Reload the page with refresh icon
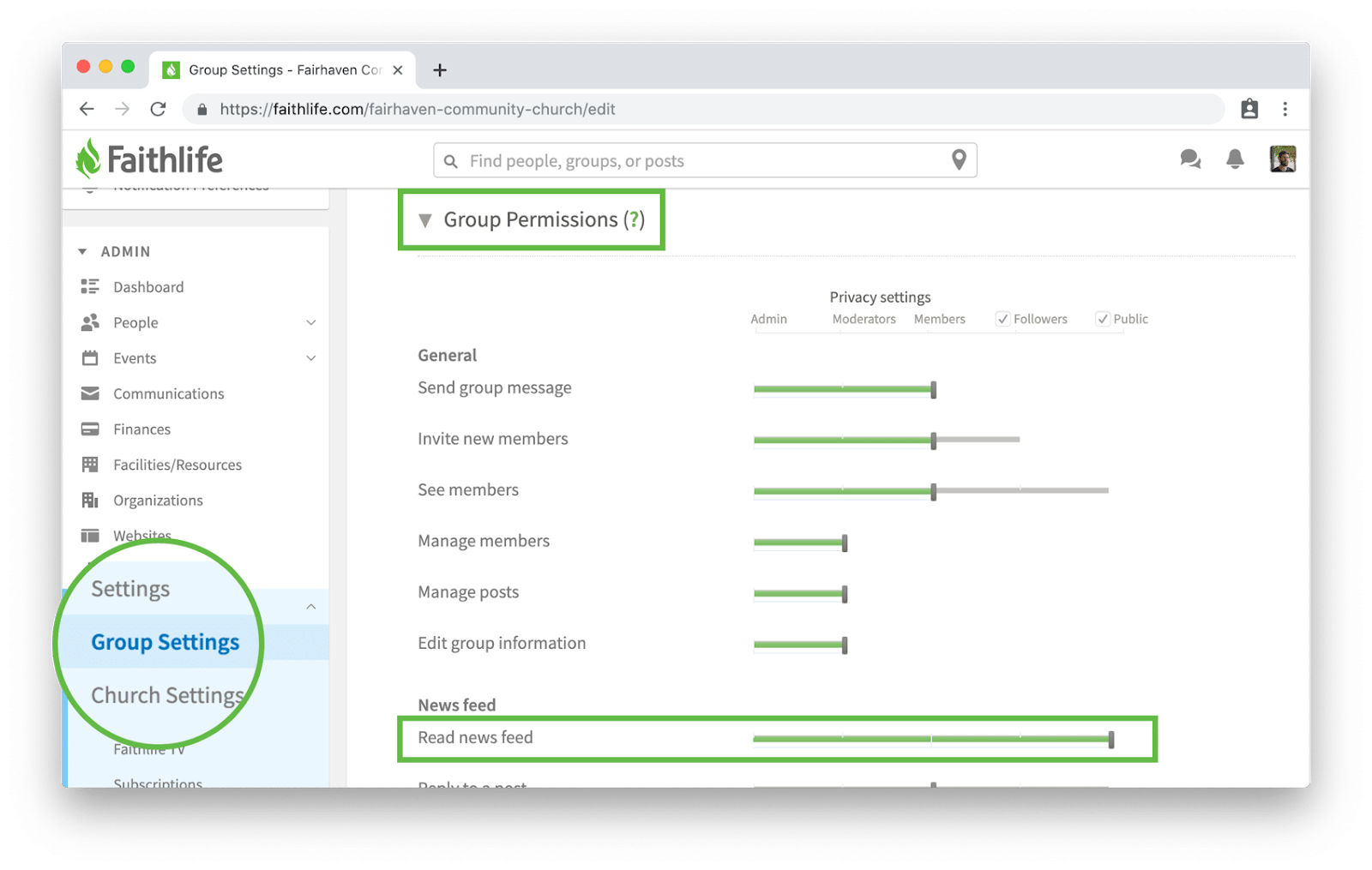 (158, 109)
